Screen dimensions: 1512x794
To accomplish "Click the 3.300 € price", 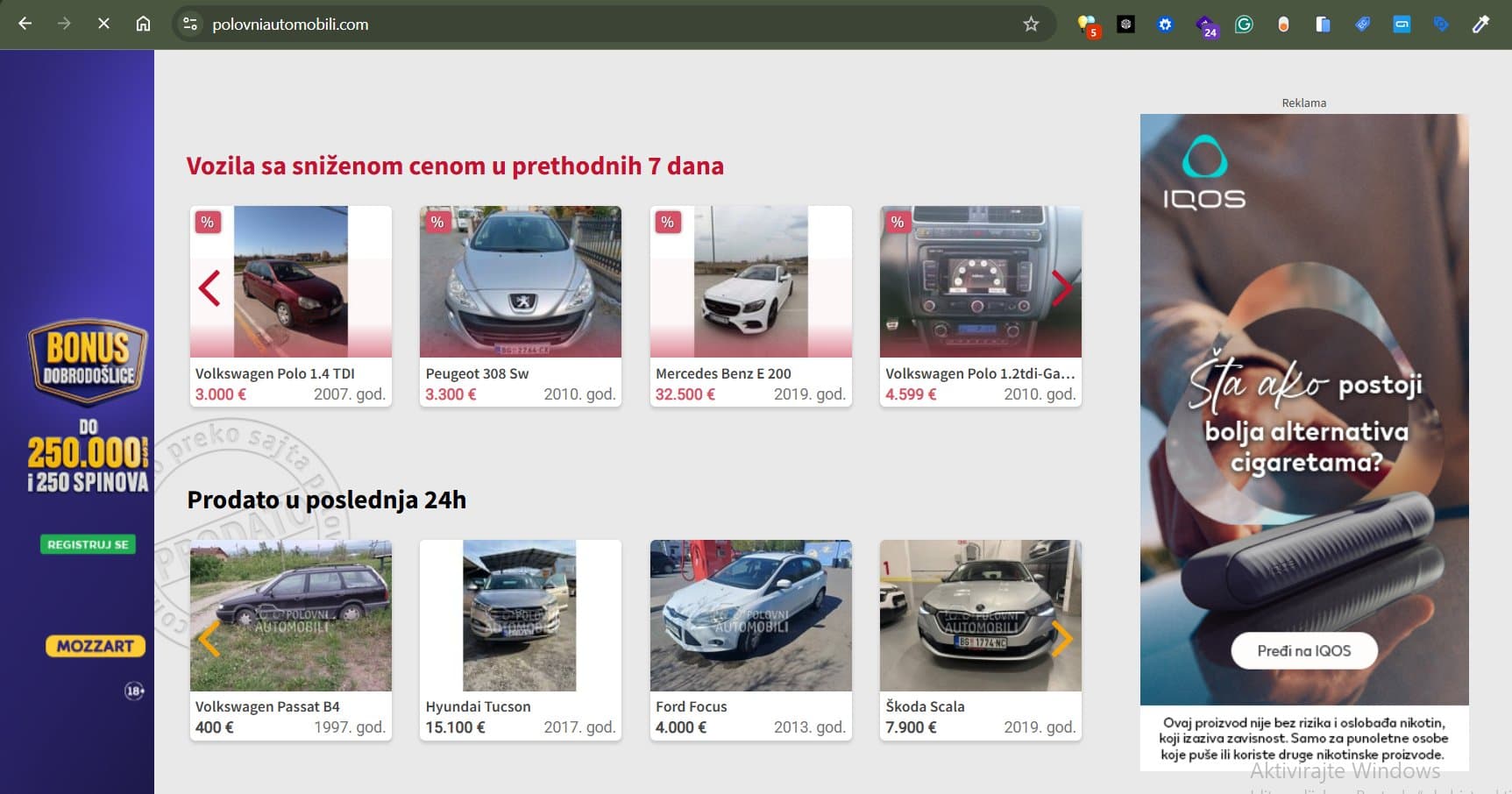I will tap(451, 394).
